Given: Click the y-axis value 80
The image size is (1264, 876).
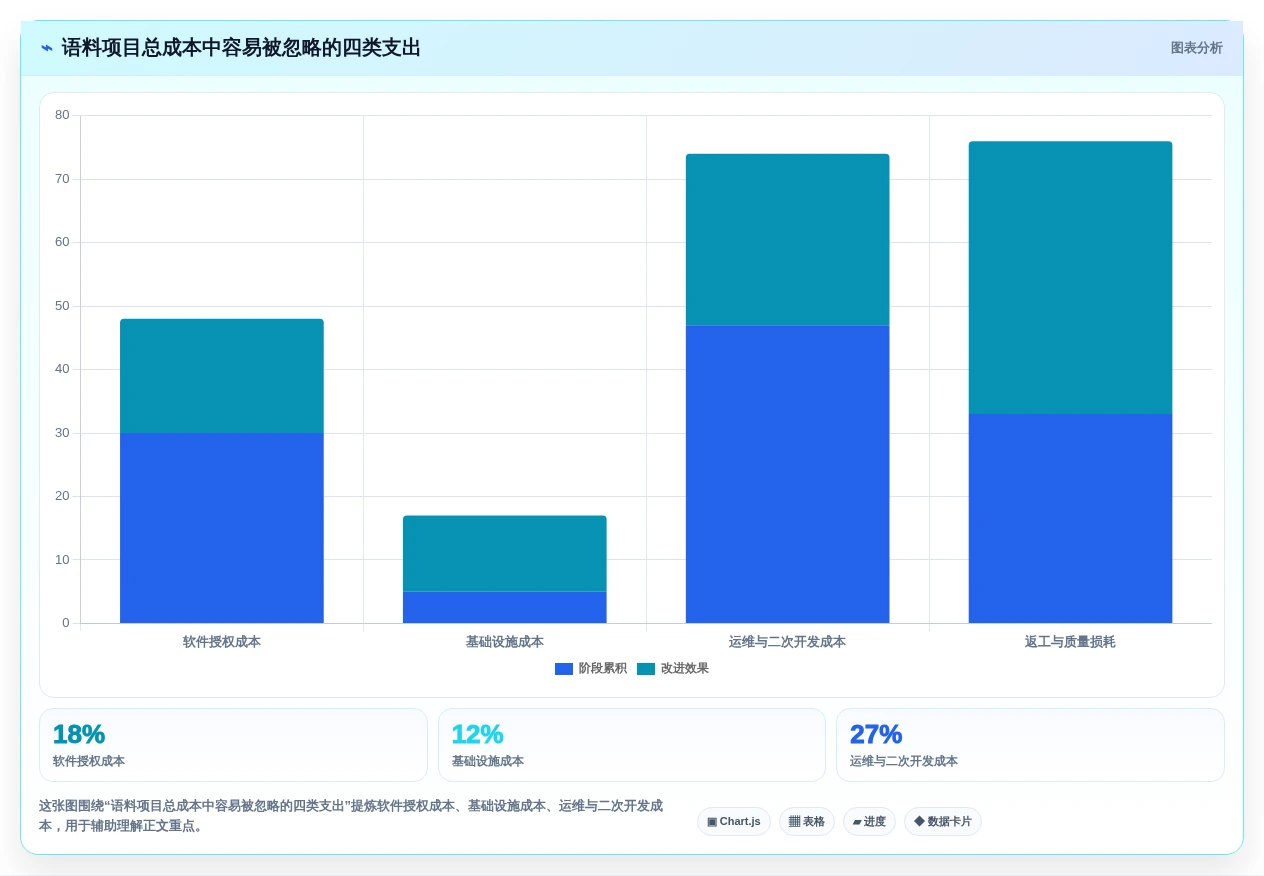Looking at the screenshot, I should [x=62, y=115].
